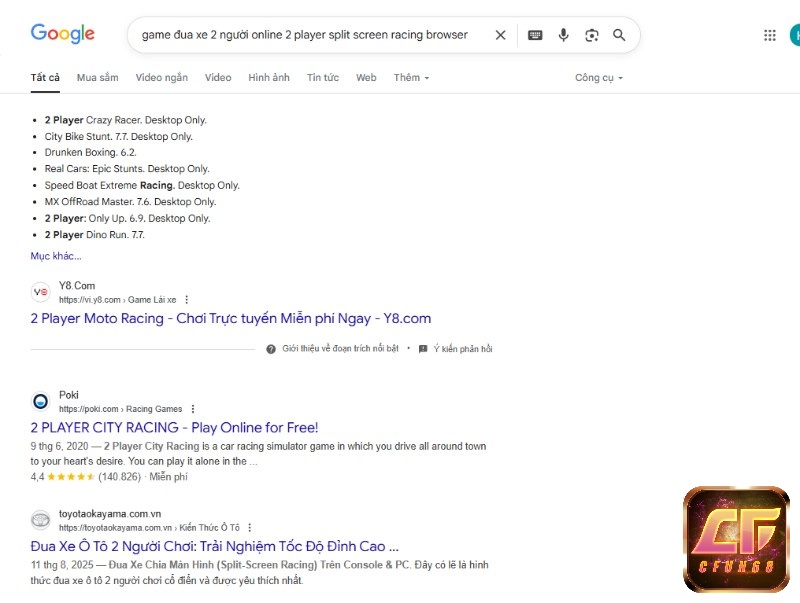
Task: Expand the Thêm dropdown
Action: click(411, 78)
